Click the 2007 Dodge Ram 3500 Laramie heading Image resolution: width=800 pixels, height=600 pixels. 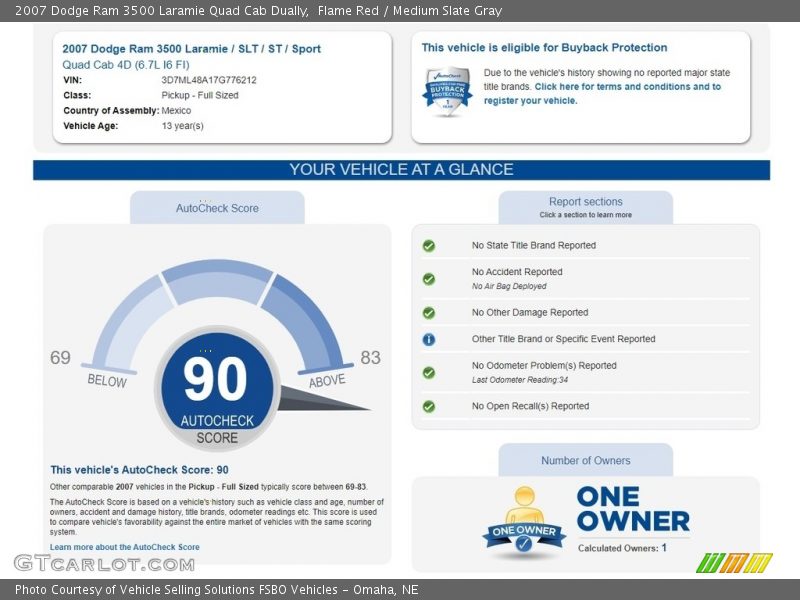[191, 49]
